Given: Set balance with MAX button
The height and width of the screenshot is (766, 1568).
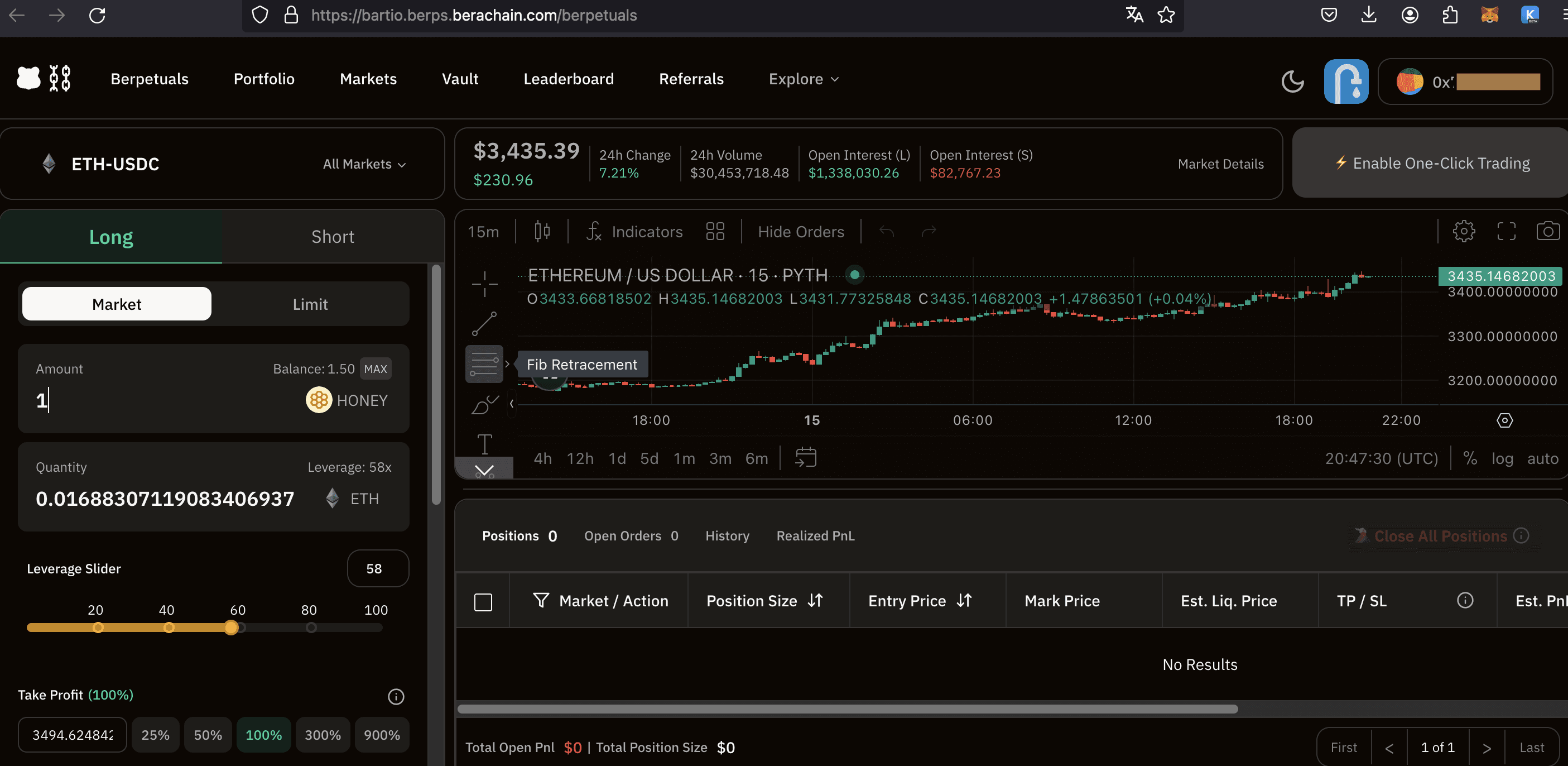Looking at the screenshot, I should pyautogui.click(x=375, y=369).
